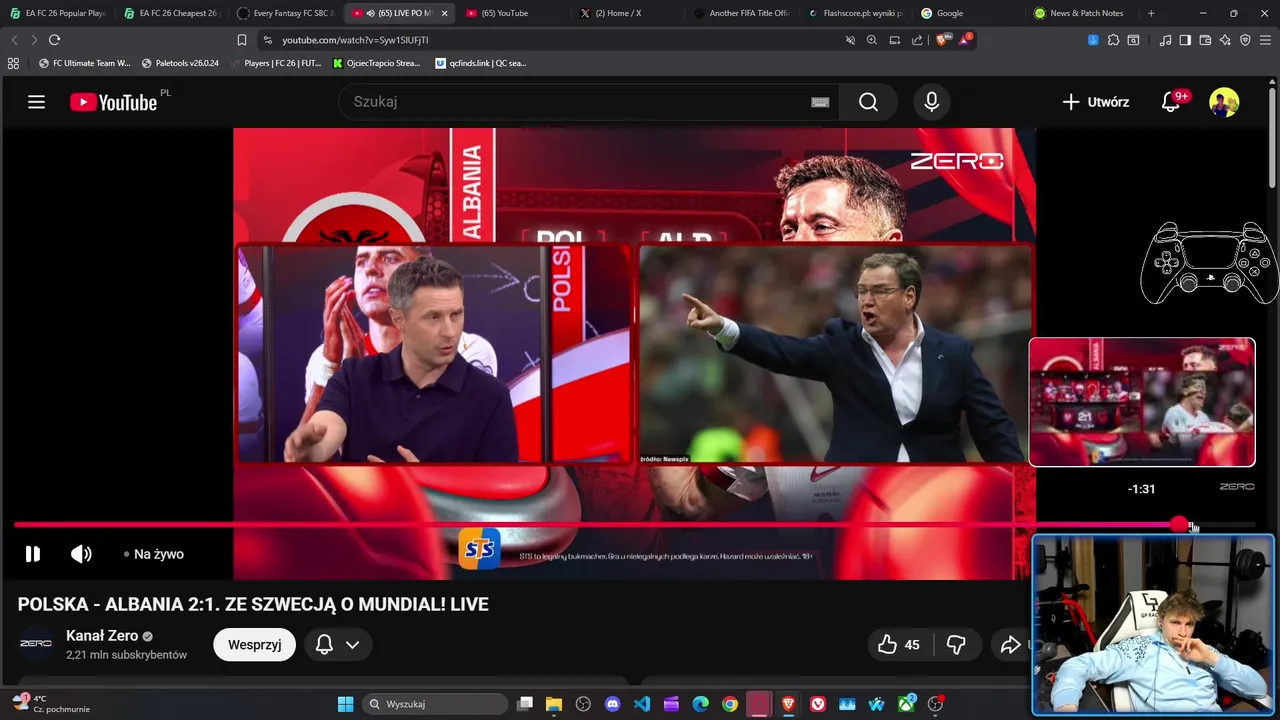Open Brave Rewards triangle icon
The image size is (1280, 720).
coord(965,40)
